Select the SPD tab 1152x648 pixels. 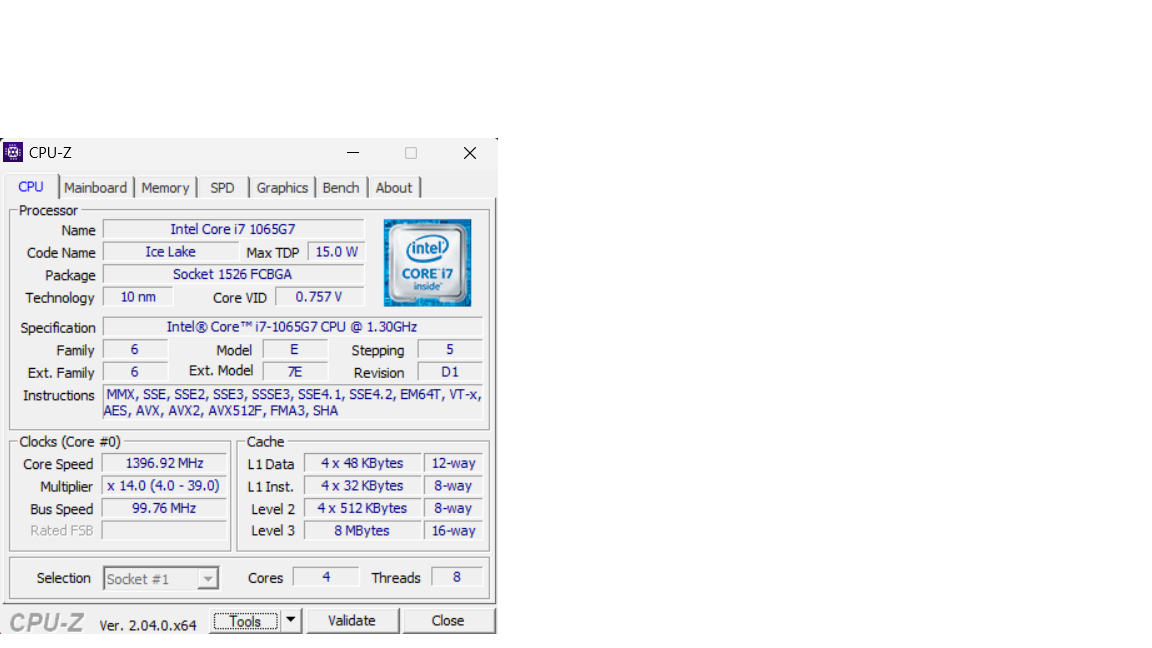click(222, 187)
